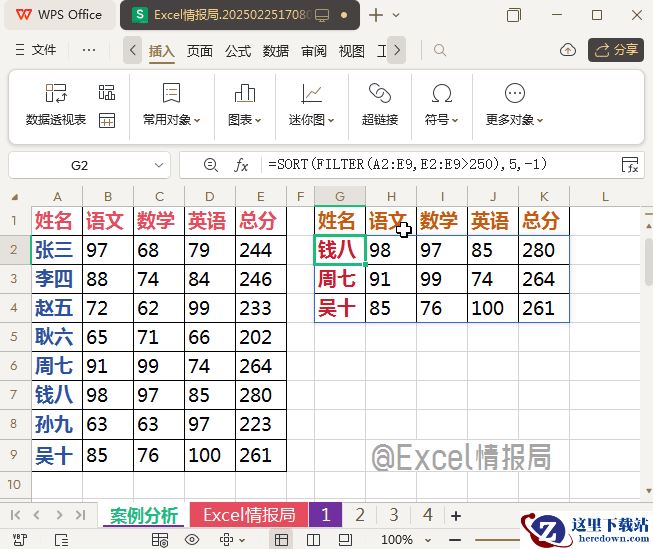Click the zoom magnifier icon in formula bar
The width and height of the screenshot is (653, 549).
pyautogui.click(x=211, y=165)
